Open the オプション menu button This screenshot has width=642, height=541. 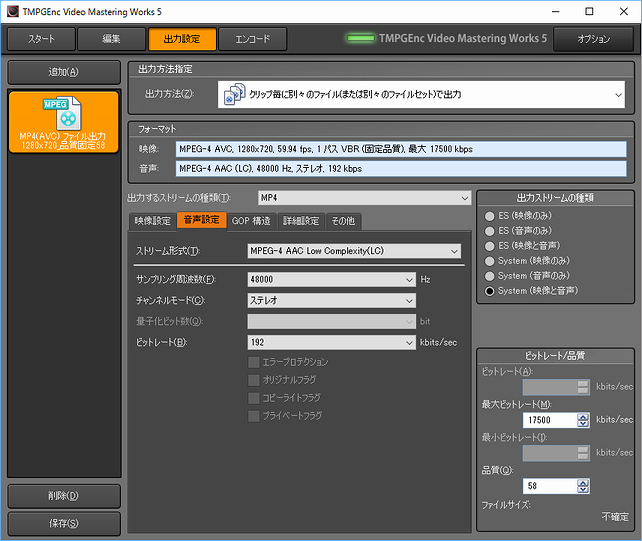pos(593,39)
